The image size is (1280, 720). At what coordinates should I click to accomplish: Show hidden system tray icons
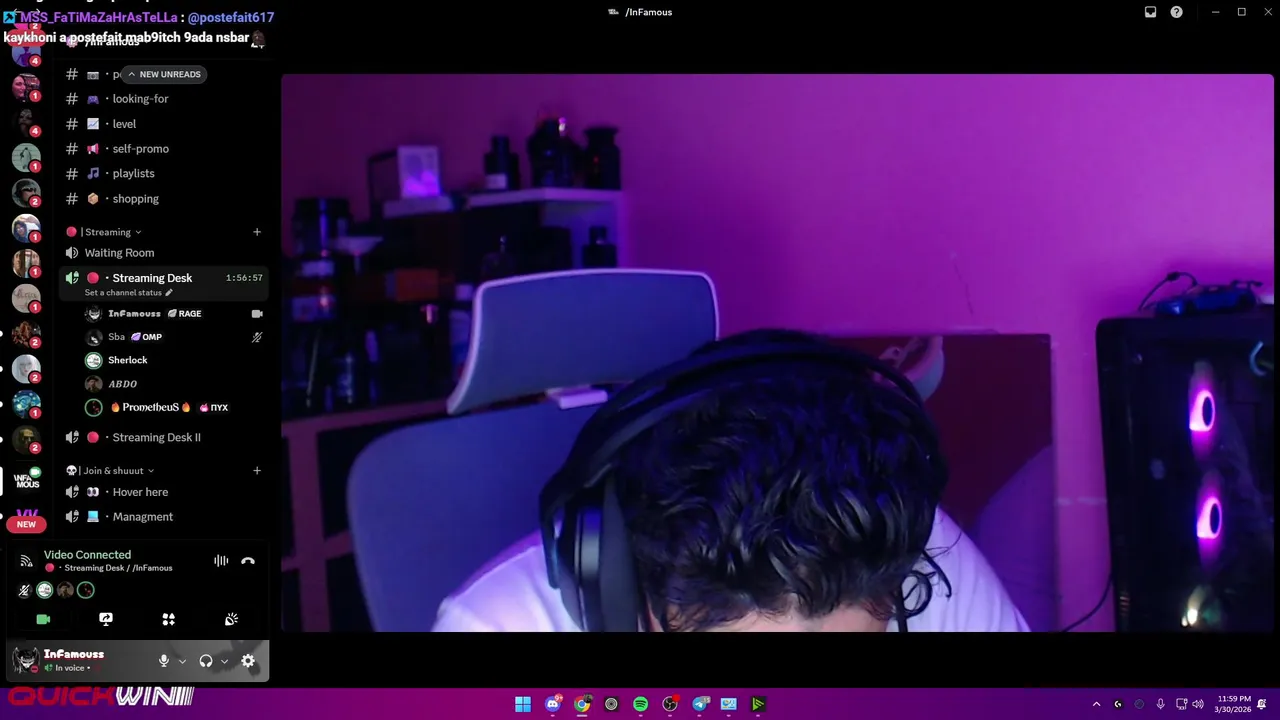1096,704
